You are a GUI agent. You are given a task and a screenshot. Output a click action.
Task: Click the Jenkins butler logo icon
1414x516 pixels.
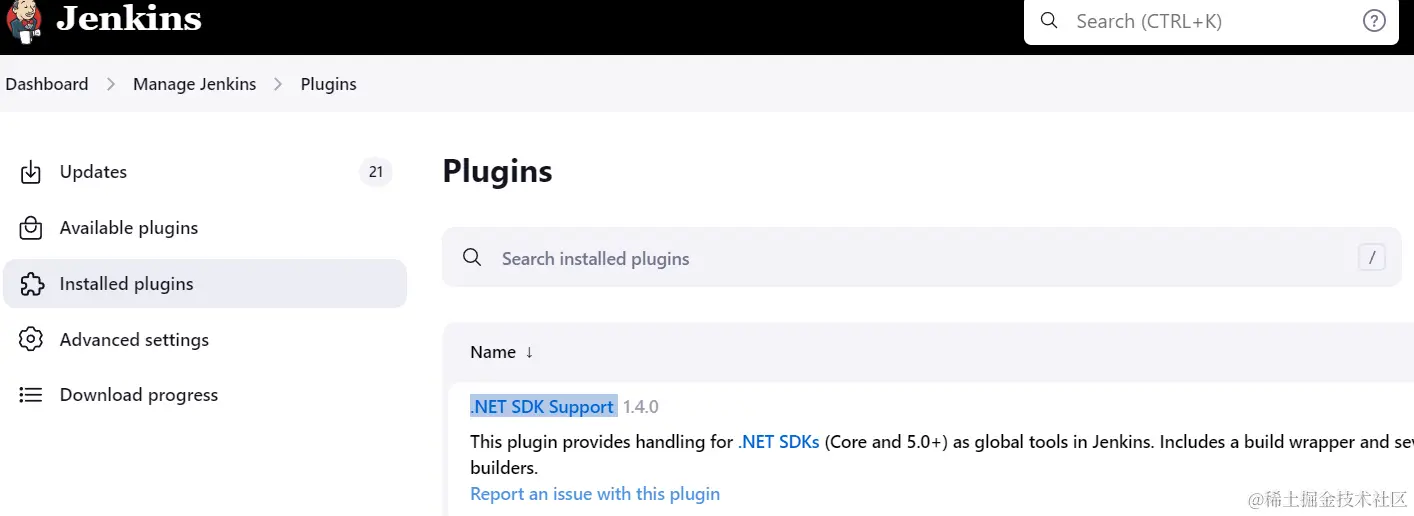(24, 20)
